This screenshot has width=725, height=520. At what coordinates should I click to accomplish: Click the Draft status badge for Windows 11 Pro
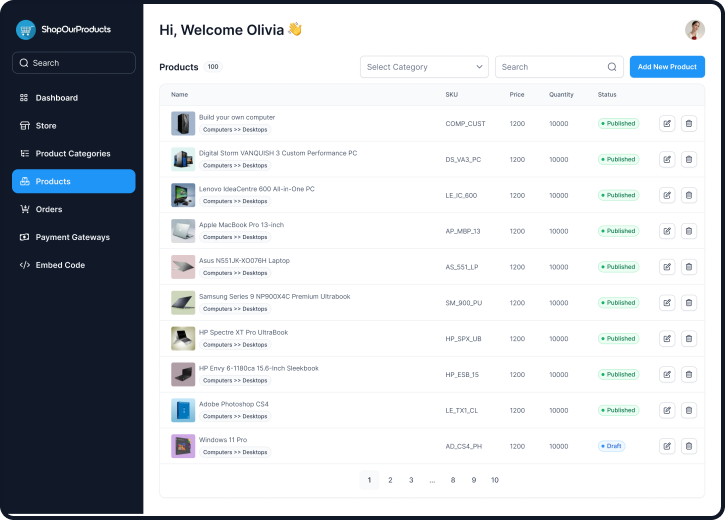point(611,446)
